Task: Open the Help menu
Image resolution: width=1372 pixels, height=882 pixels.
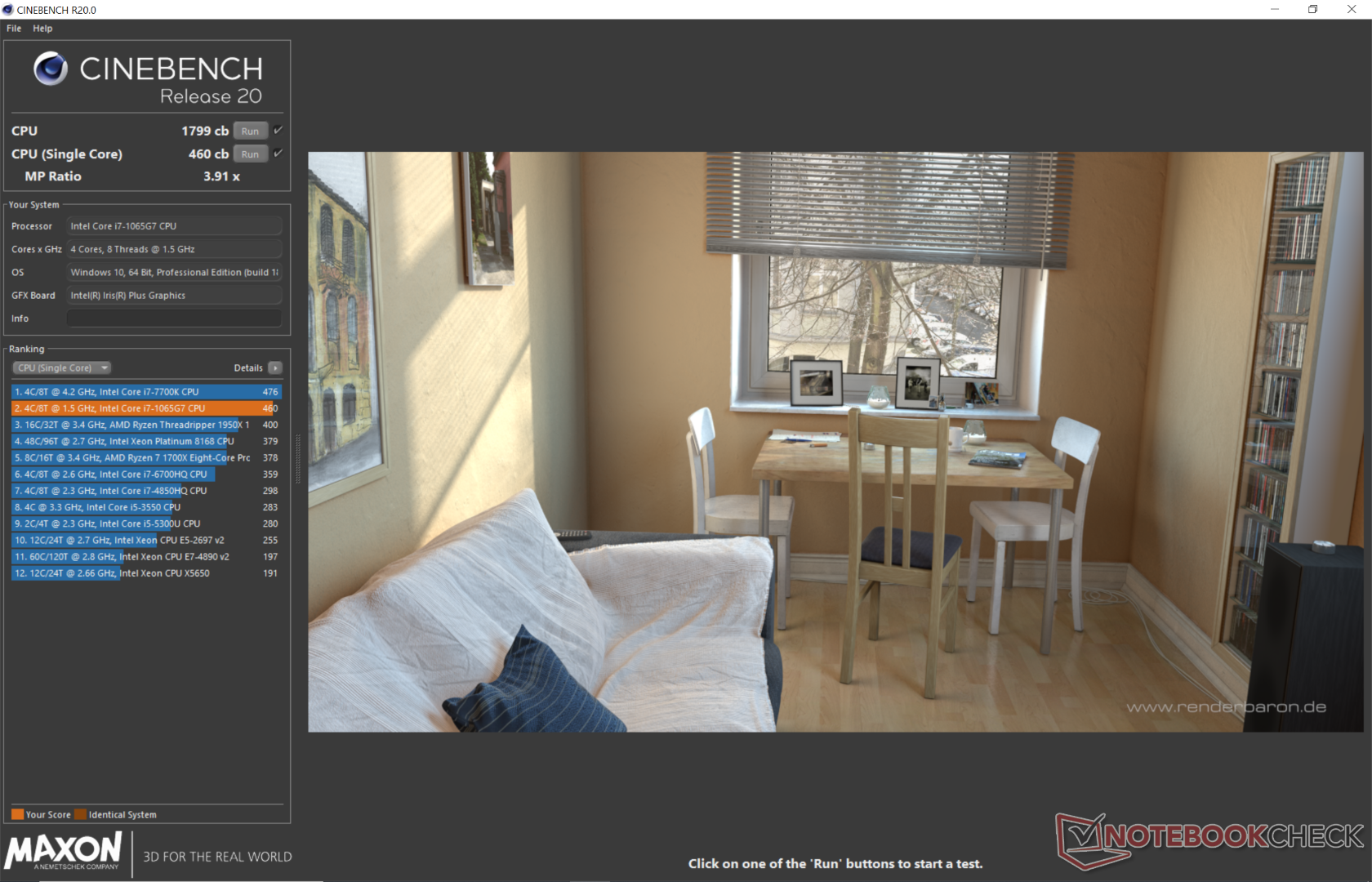Action: pos(42,28)
